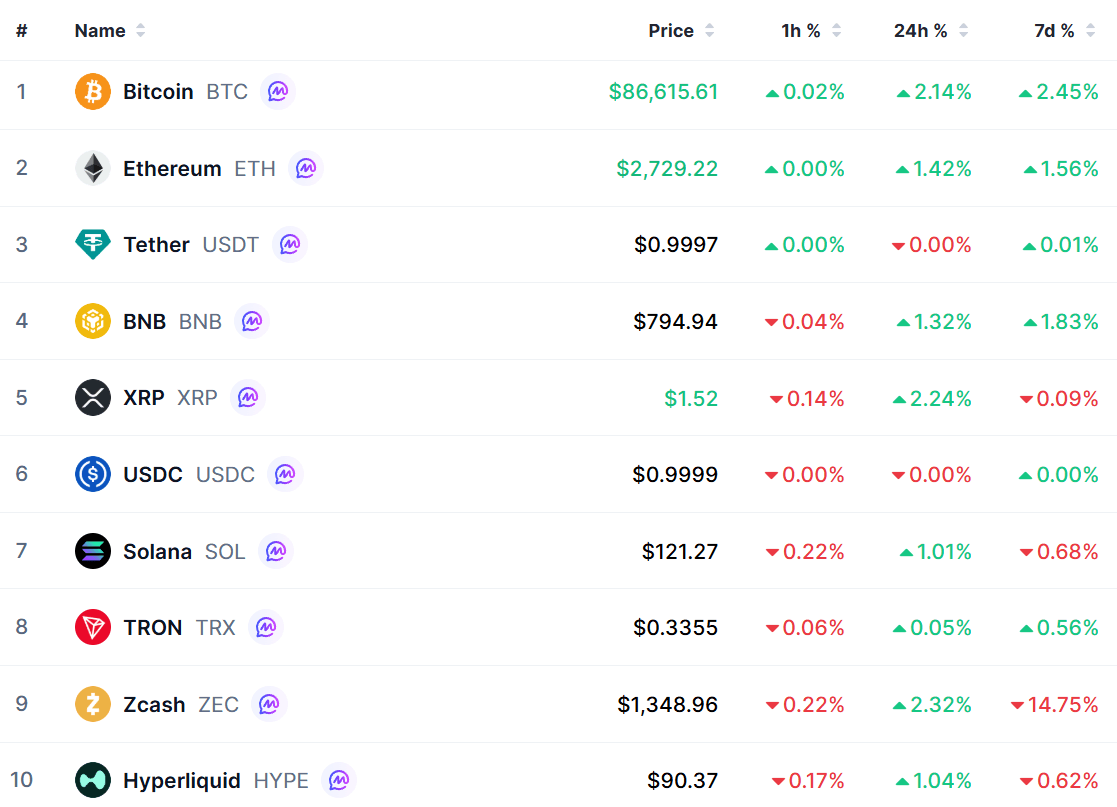1117x807 pixels.
Task: Open the community chat icon beside BNB
Action: [x=251, y=321]
